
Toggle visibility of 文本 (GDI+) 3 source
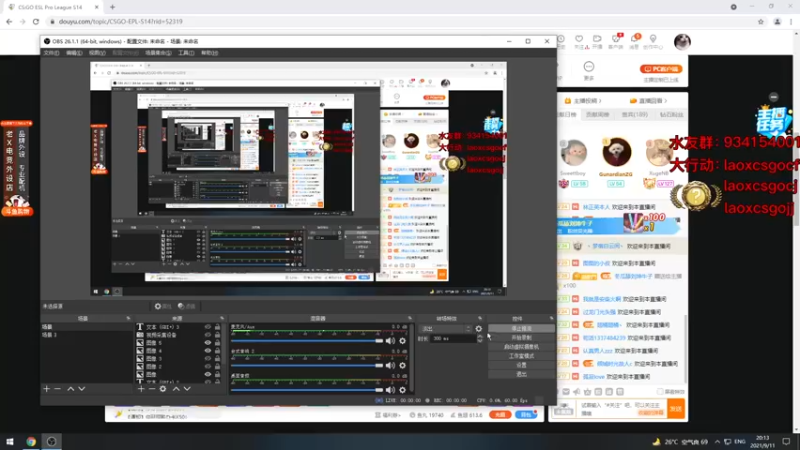click(x=208, y=327)
